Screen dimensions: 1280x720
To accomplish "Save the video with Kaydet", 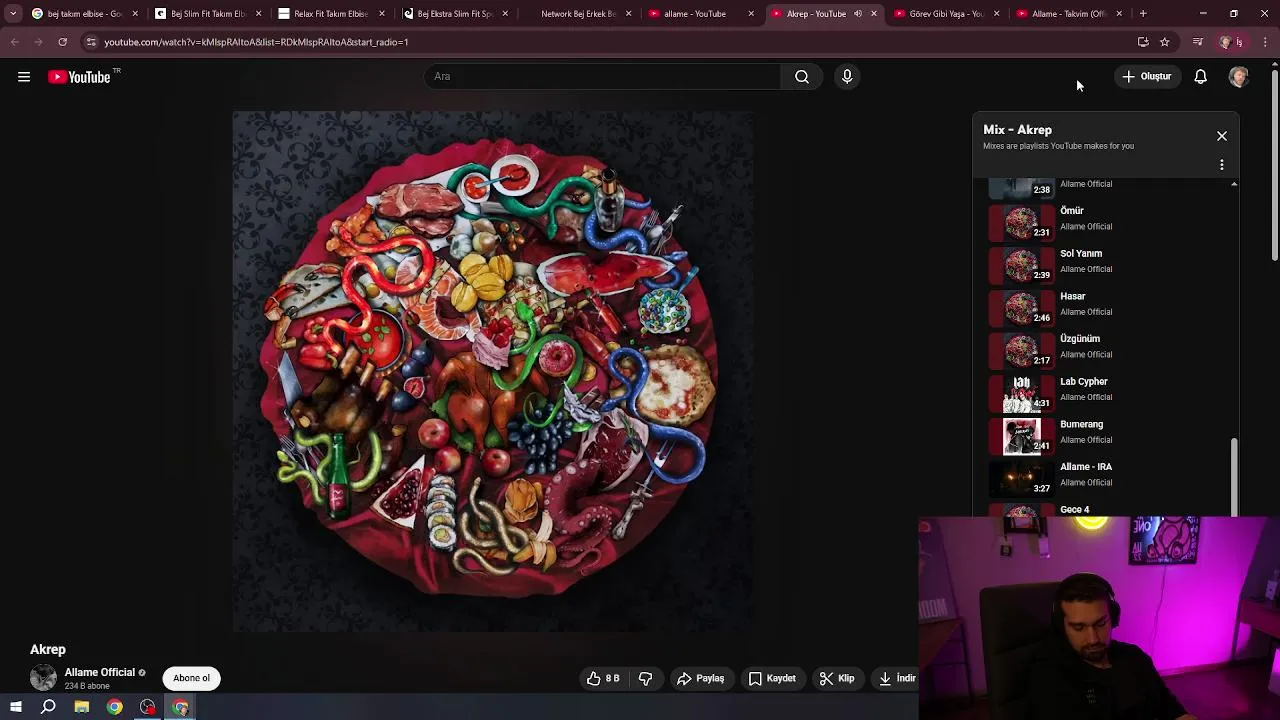I will point(772,679).
